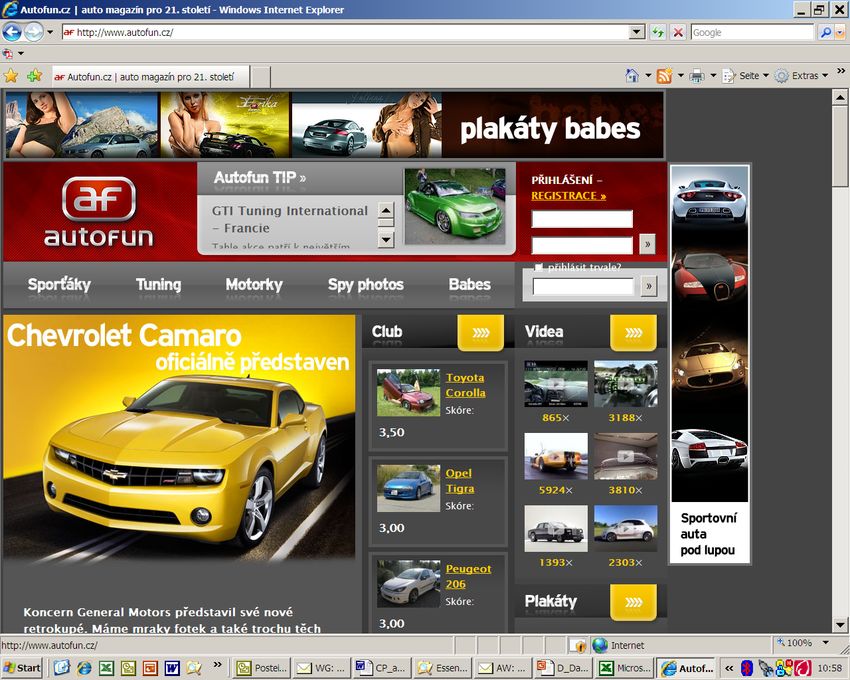Click the Print icon in the command bar
The width and height of the screenshot is (850, 680).
click(x=697, y=76)
